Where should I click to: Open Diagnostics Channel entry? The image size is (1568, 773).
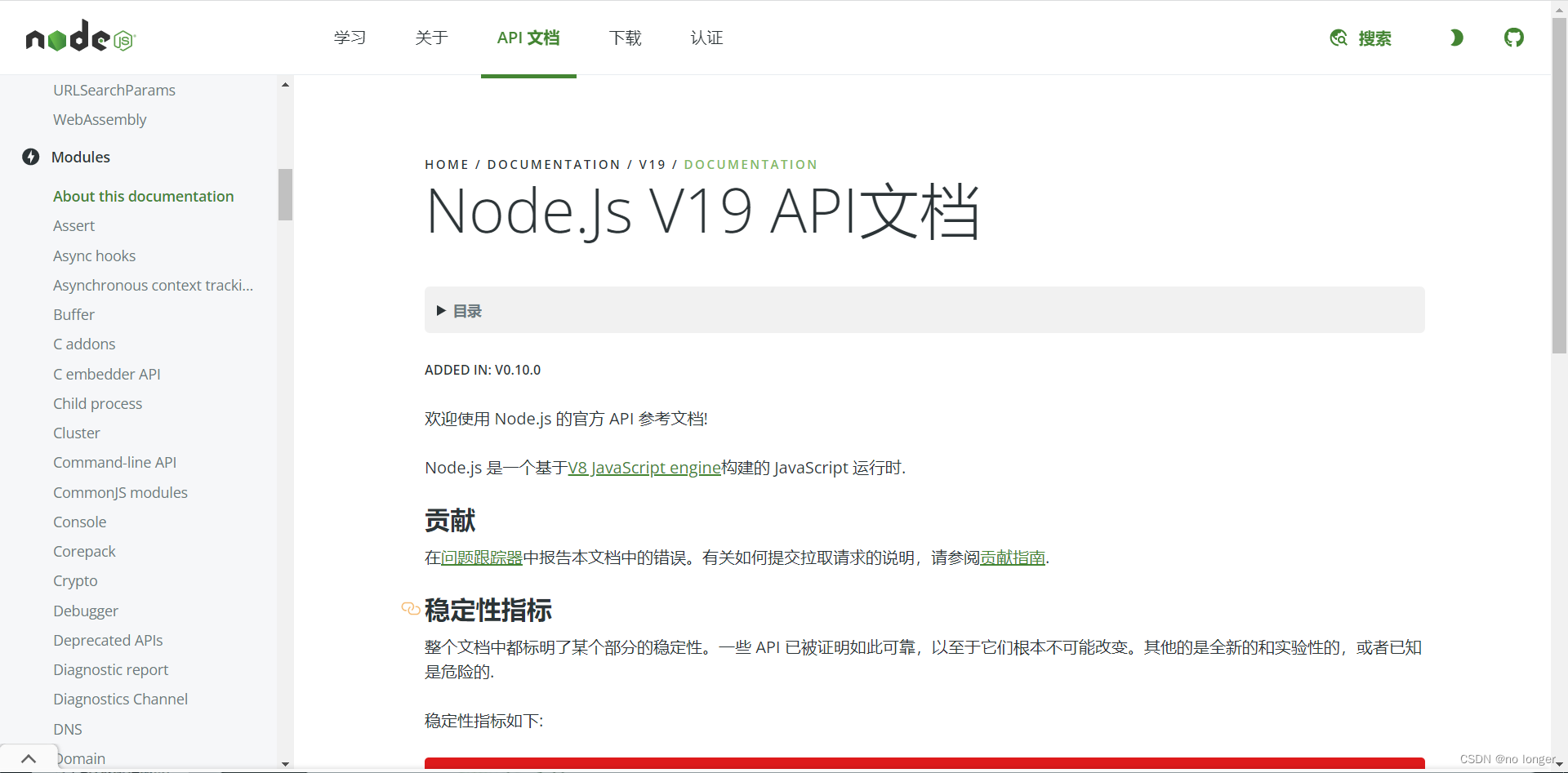coord(120,699)
